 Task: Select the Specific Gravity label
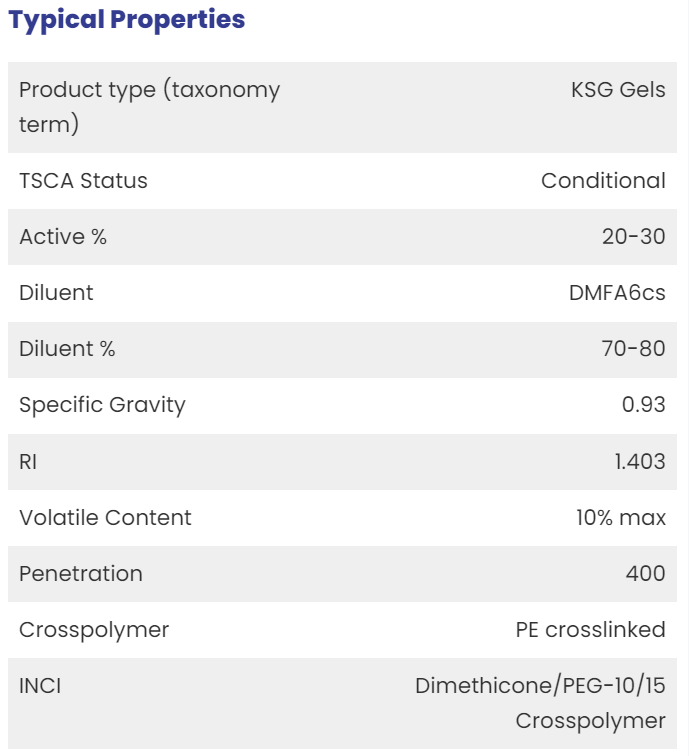coord(102,405)
